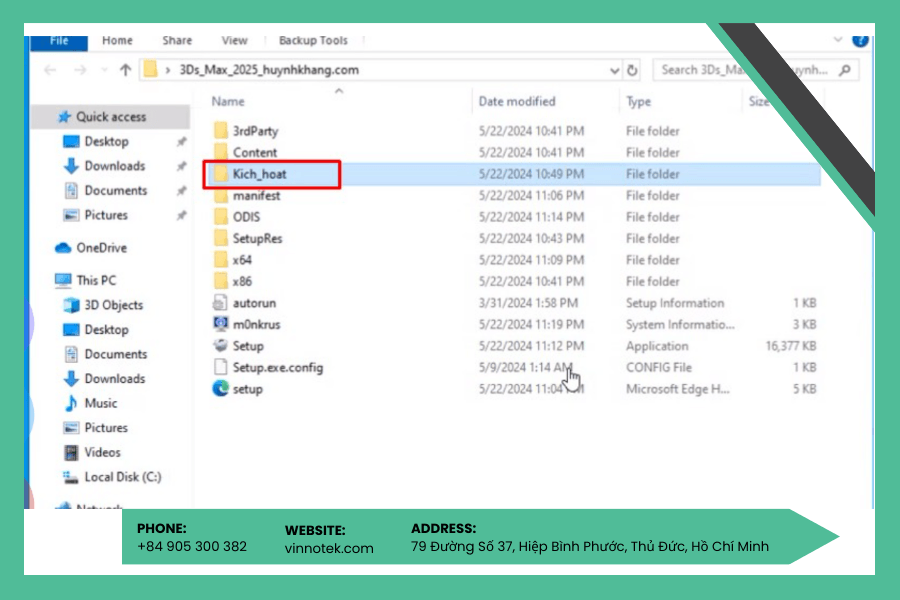900x600 pixels.
Task: Click the 3D Objects cube icon
Action: click(x=71, y=305)
